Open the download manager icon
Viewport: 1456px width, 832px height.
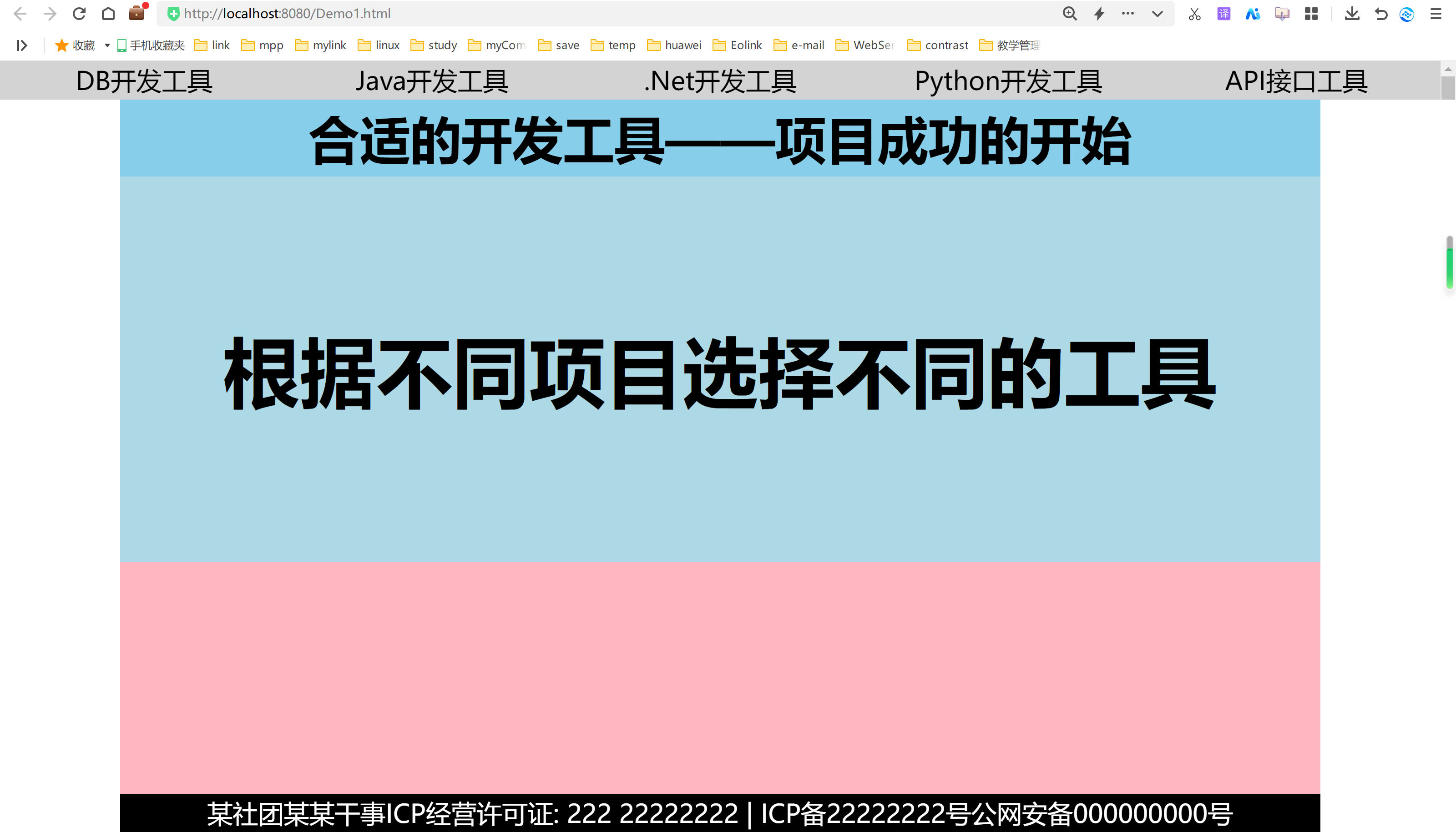pos(1352,13)
